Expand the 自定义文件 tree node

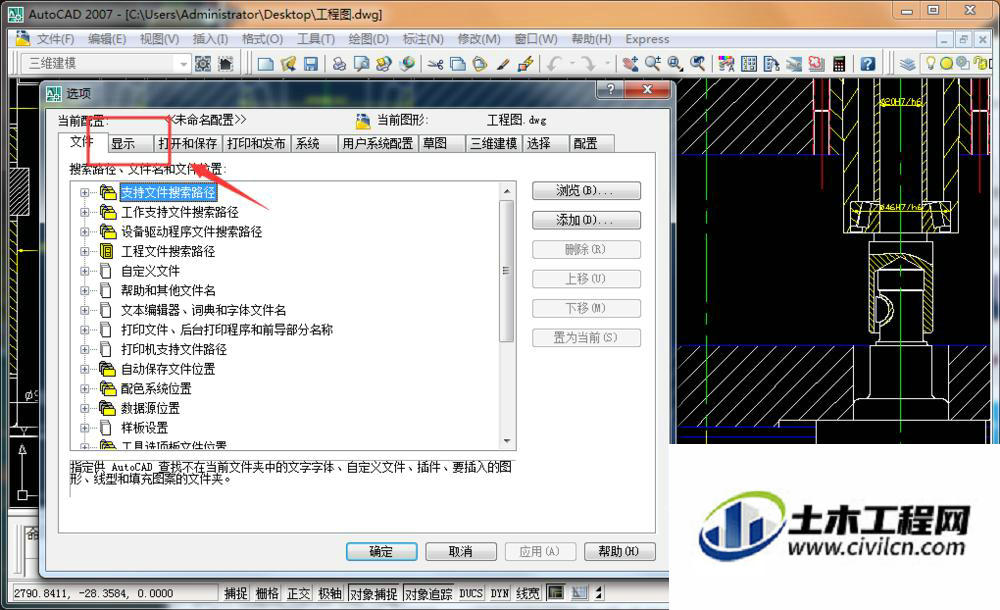tap(85, 271)
